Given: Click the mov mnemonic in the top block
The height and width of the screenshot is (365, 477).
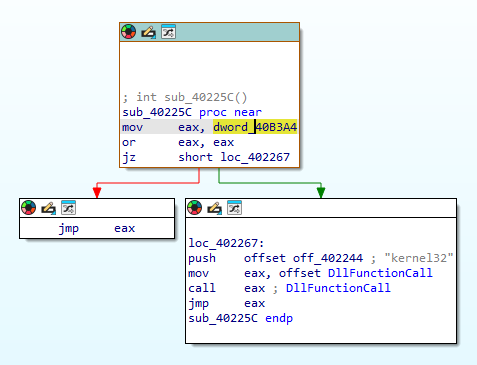Looking at the screenshot, I should (132, 127).
